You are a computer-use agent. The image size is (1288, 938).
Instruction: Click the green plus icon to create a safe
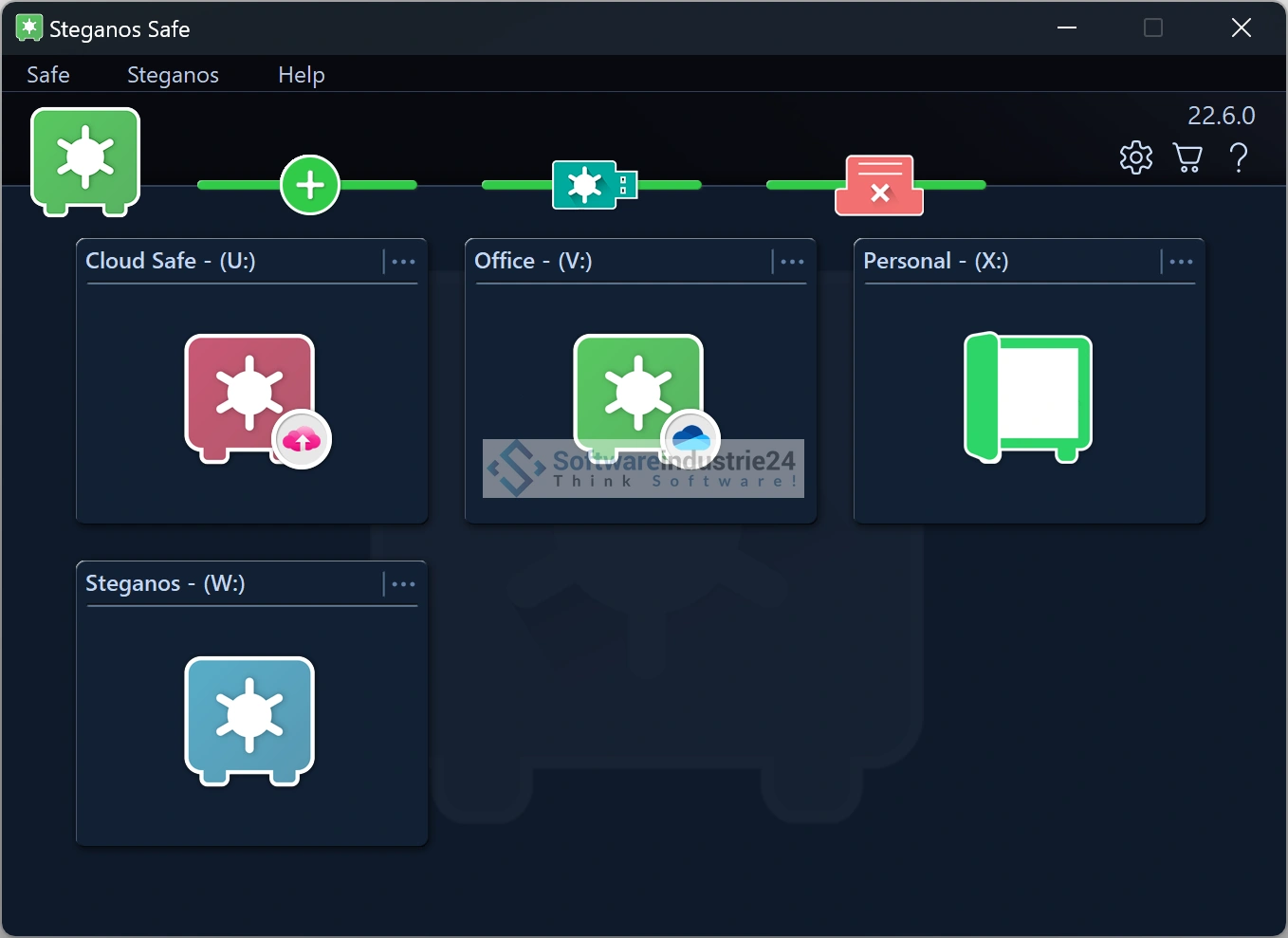310,185
